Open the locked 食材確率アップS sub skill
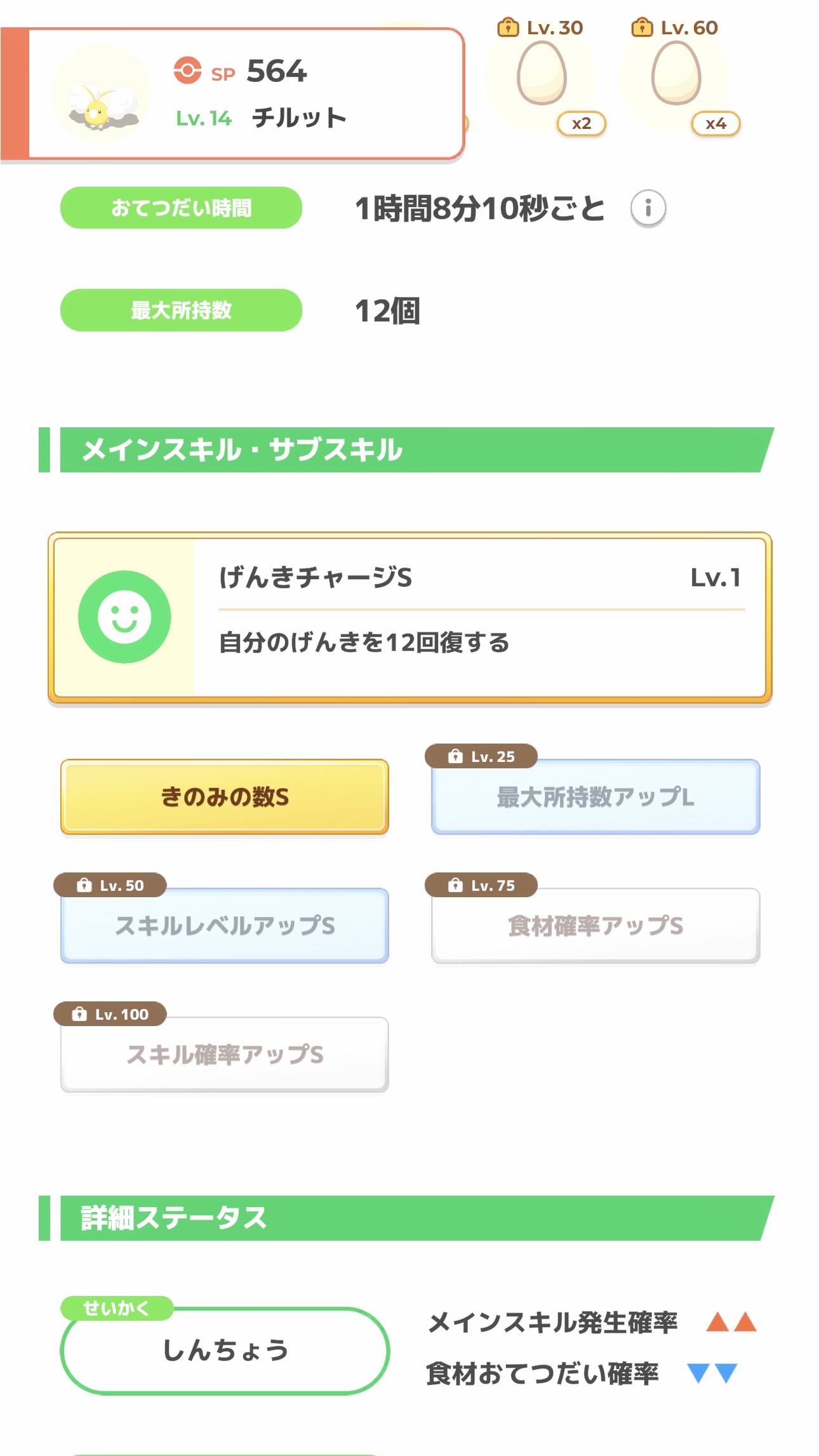Viewport: 819px width, 1456px height. (x=596, y=925)
